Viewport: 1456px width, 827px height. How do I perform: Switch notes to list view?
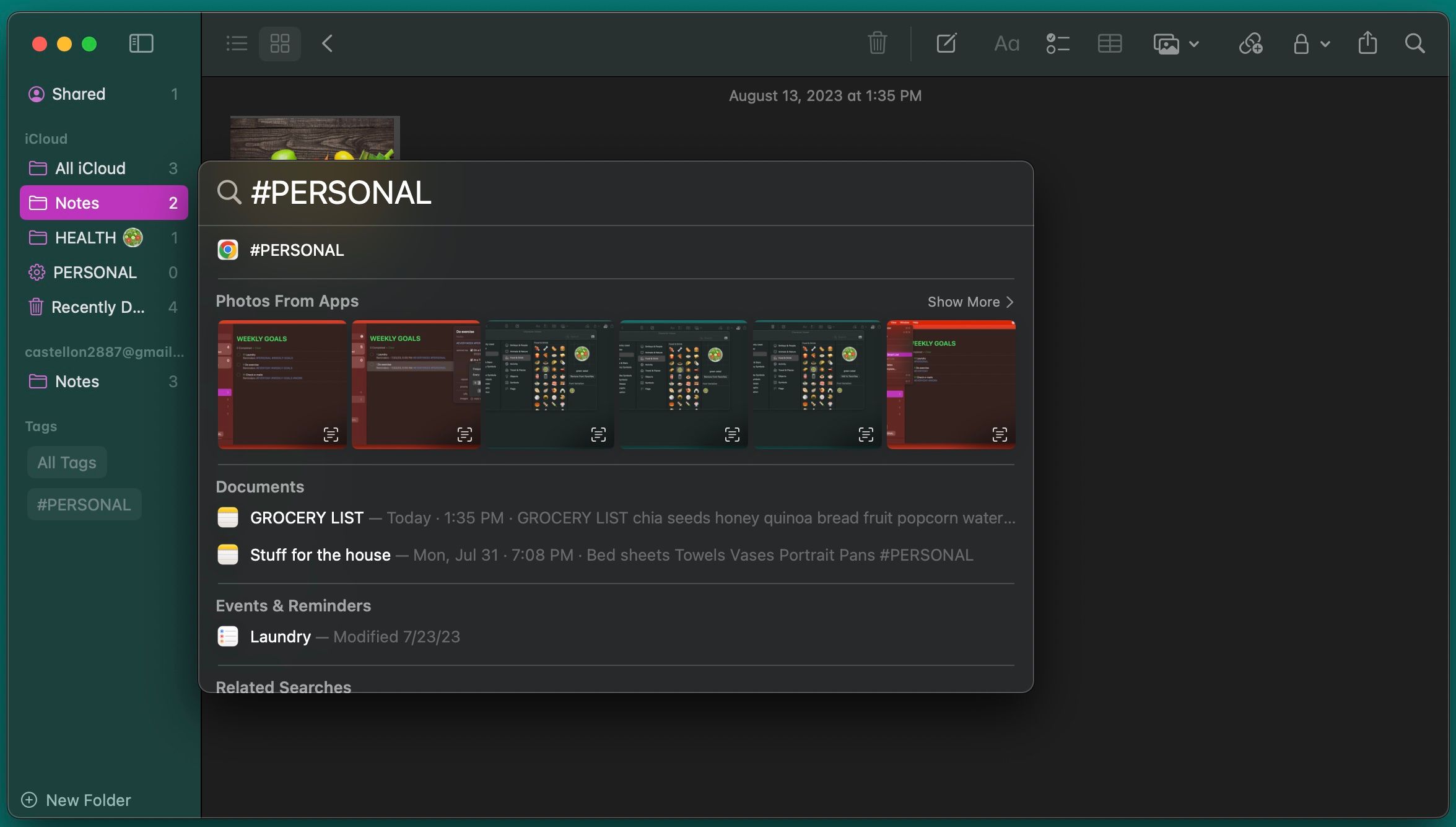[x=236, y=43]
